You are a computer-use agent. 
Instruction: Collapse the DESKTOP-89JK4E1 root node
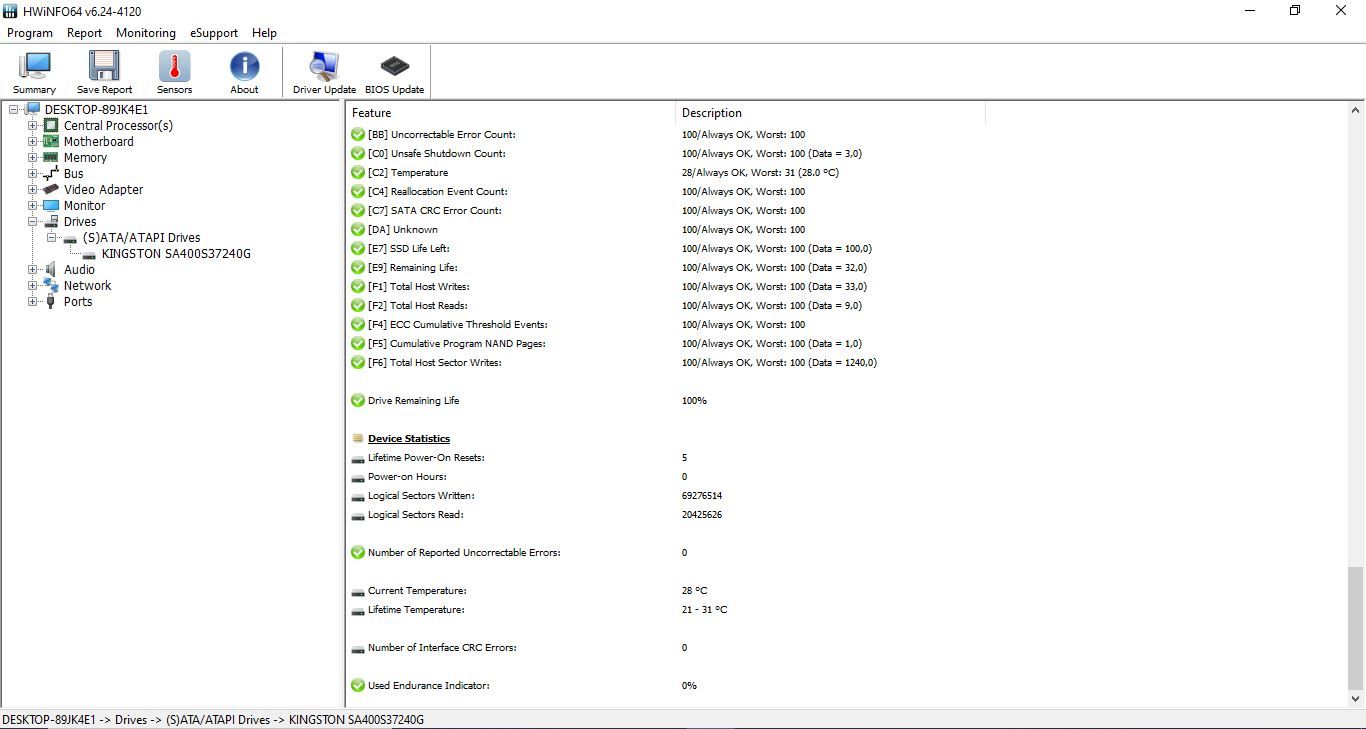click(14, 109)
